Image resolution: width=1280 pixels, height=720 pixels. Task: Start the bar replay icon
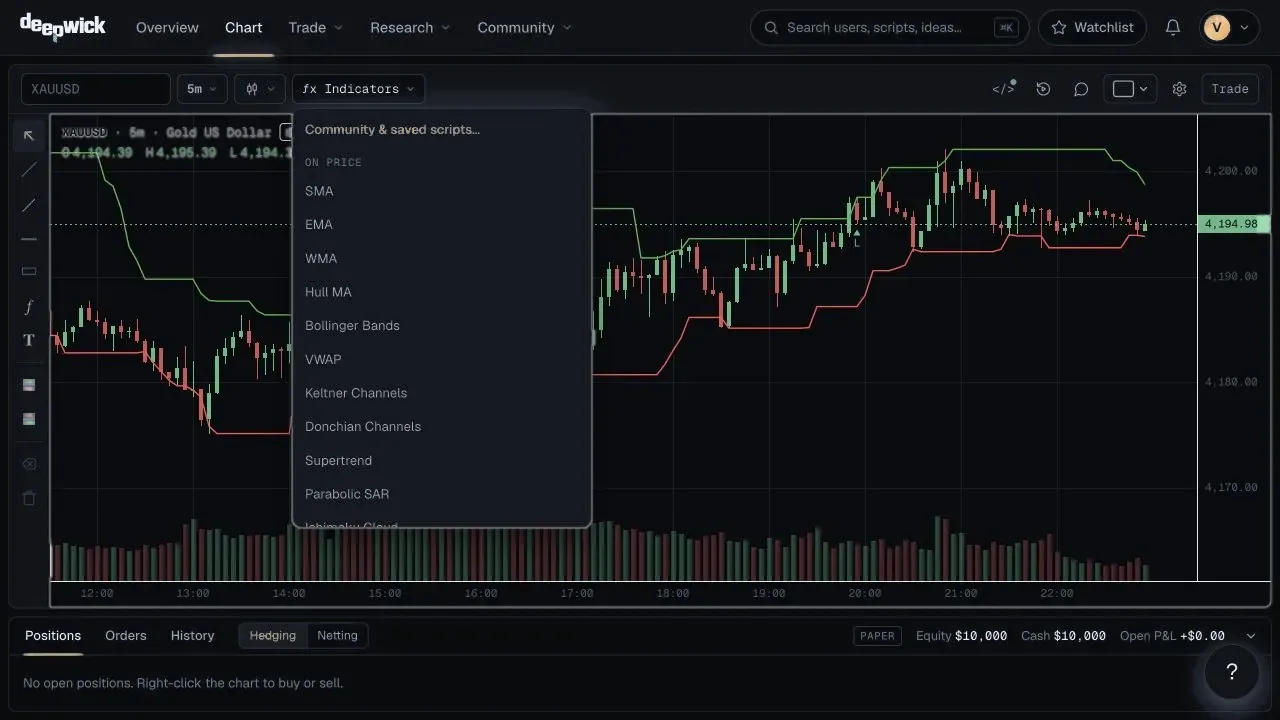pyautogui.click(x=1043, y=89)
